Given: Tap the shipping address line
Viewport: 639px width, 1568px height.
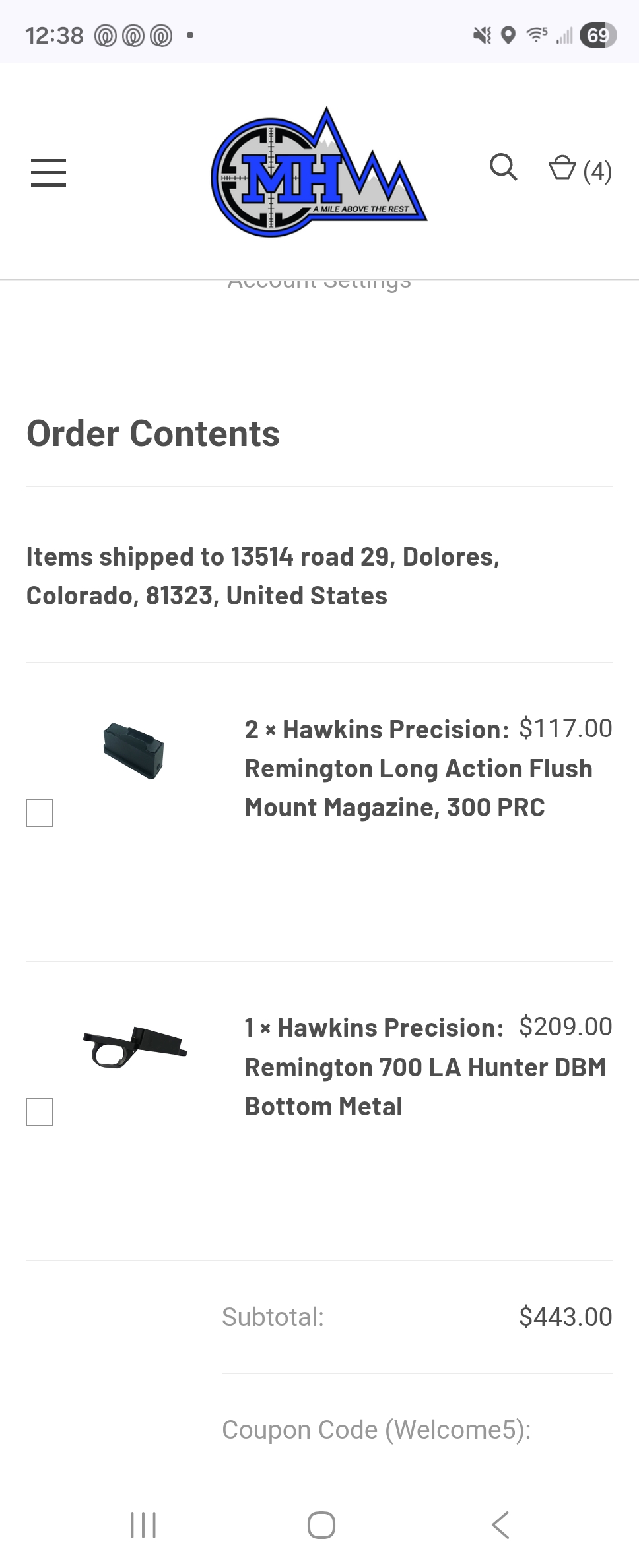Looking at the screenshot, I should [263, 576].
